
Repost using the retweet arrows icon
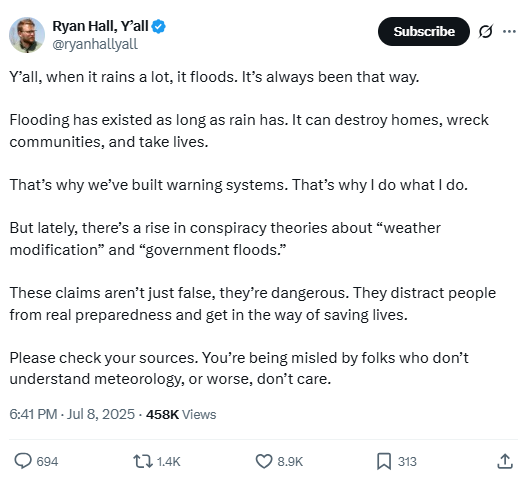(x=143, y=461)
